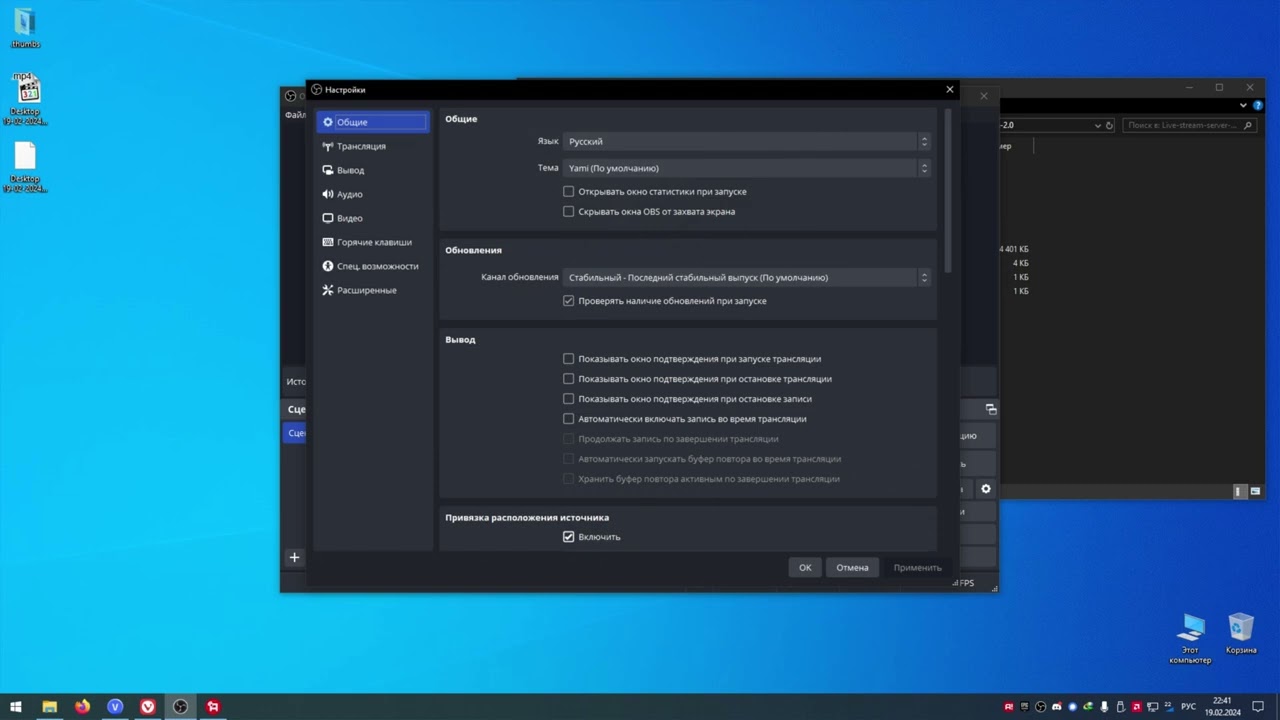
Task: Open the red app after OBS on taskbar
Action: pyautogui.click(x=213, y=707)
